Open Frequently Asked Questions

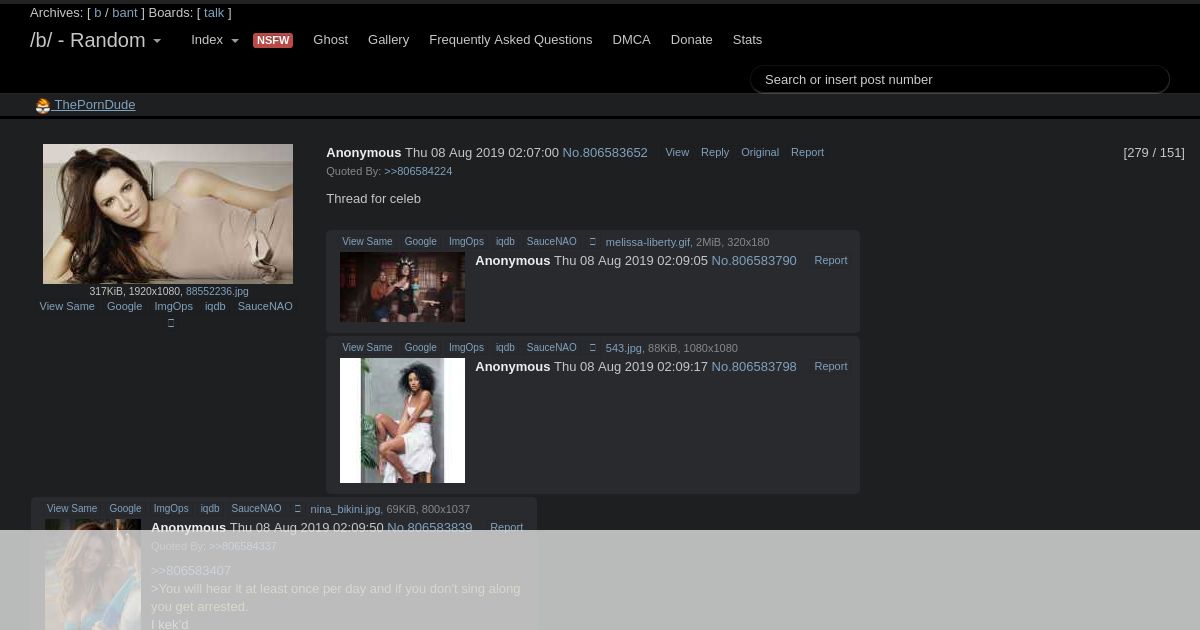click(x=510, y=40)
